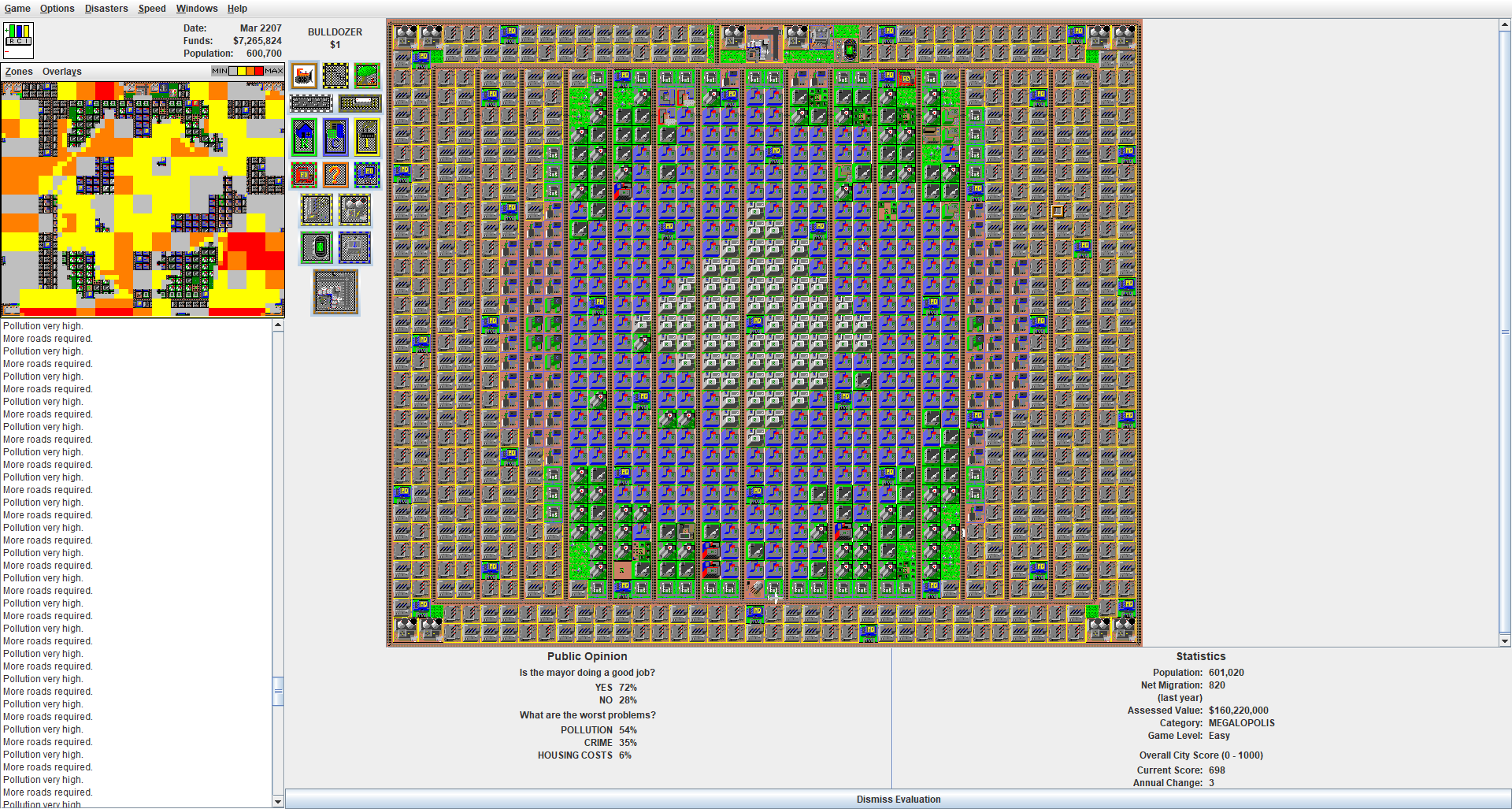Choose the Residential zone tool
Screen dimensions: 1512x809
(304, 138)
